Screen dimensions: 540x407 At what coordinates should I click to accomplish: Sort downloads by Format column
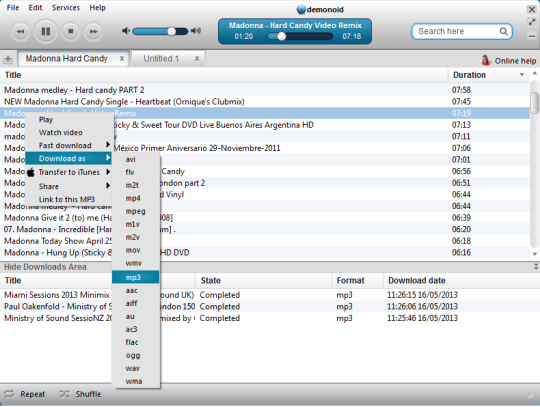coord(357,281)
